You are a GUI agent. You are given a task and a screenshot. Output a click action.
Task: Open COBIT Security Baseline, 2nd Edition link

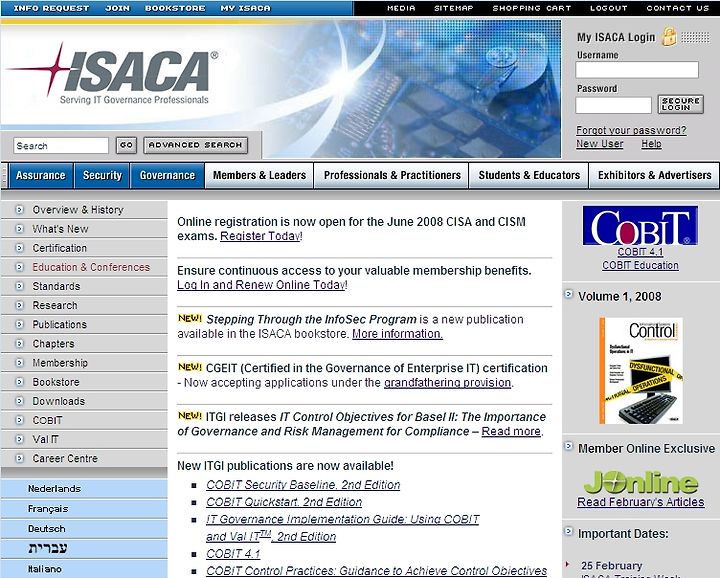coord(303,485)
